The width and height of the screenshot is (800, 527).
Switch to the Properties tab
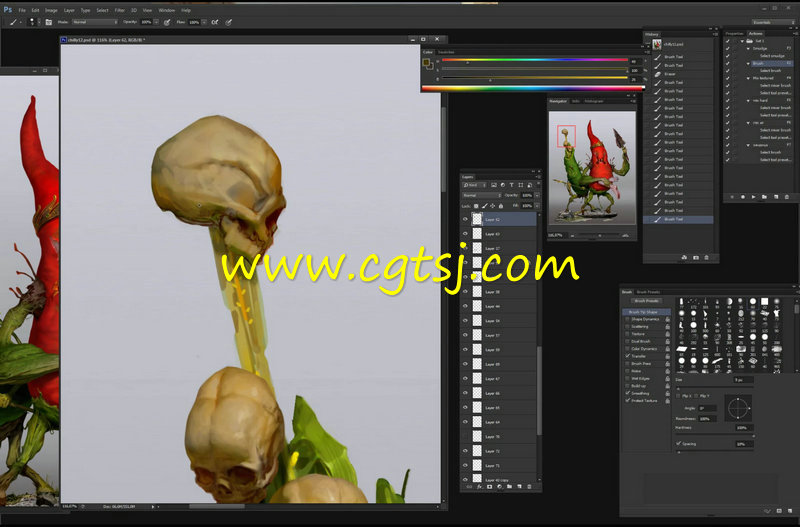pos(735,34)
